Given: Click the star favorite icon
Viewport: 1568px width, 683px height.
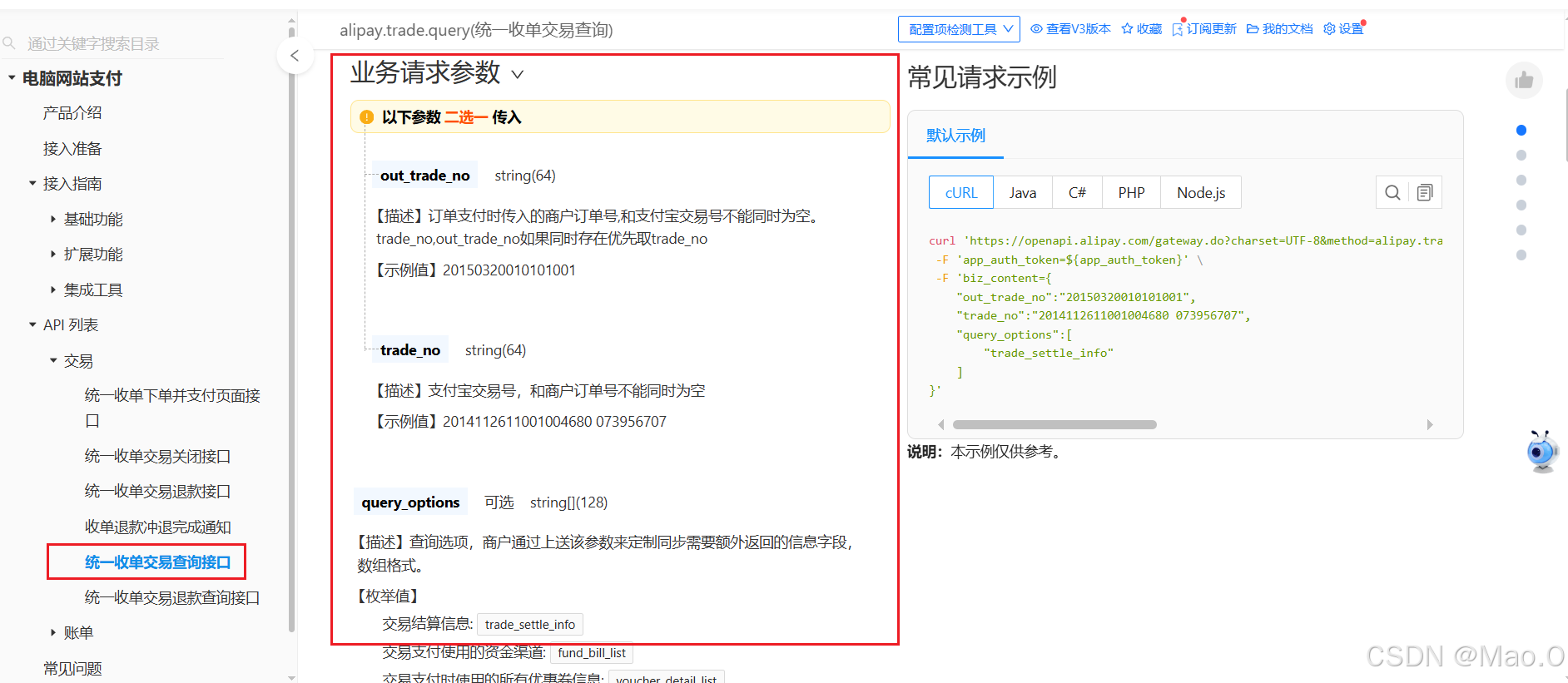Looking at the screenshot, I should tap(1127, 29).
